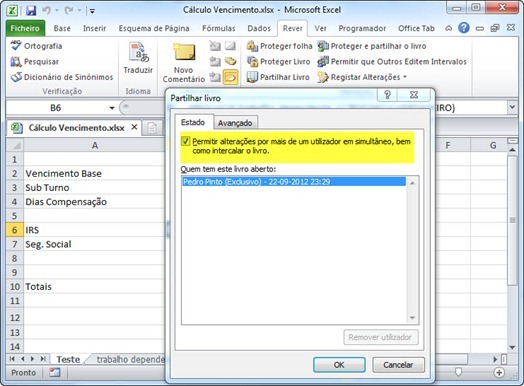This screenshot has width=524, height=386.
Task: Open the Office Tab ribbon tab
Action: (416, 28)
